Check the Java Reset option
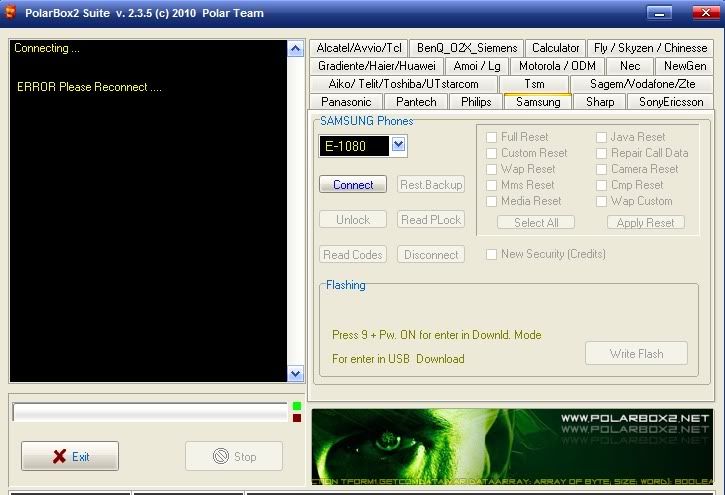 601,137
